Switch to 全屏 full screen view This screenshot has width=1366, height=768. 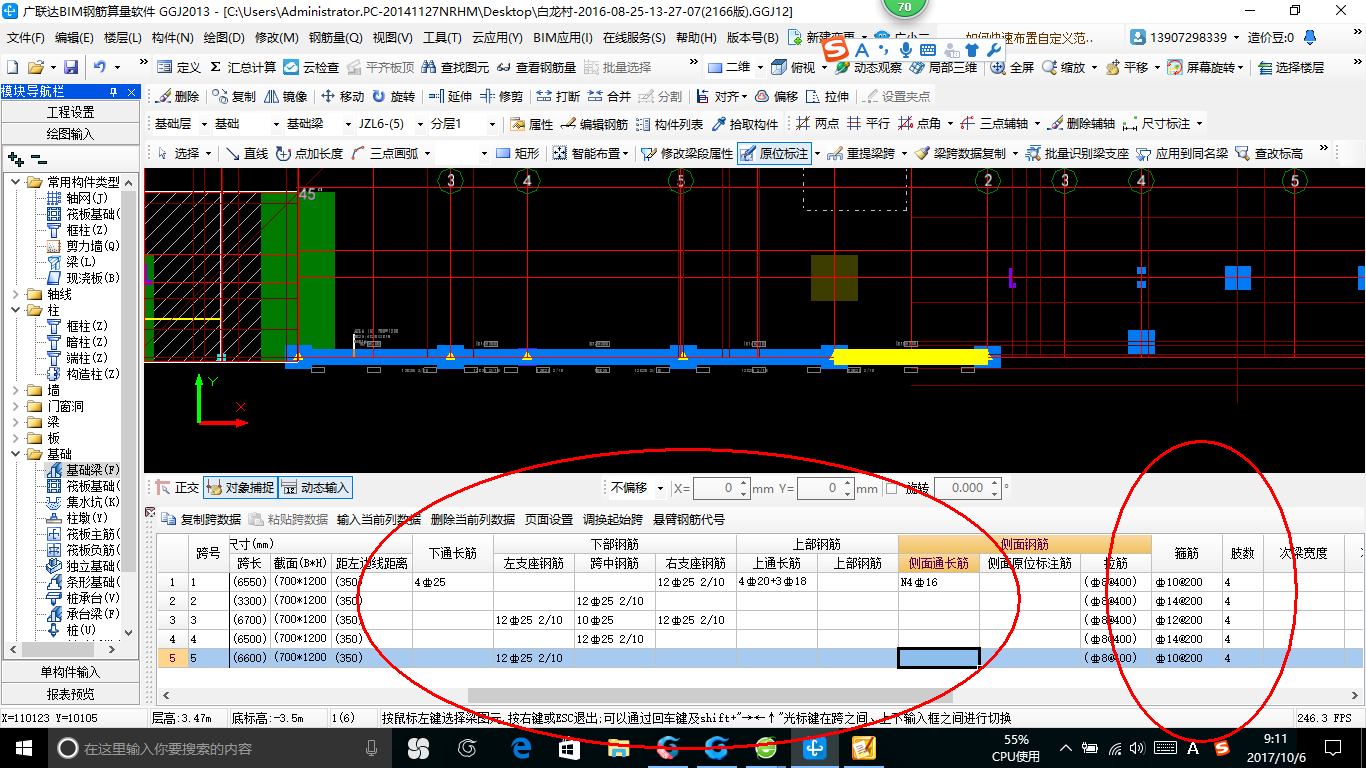click(x=1012, y=68)
